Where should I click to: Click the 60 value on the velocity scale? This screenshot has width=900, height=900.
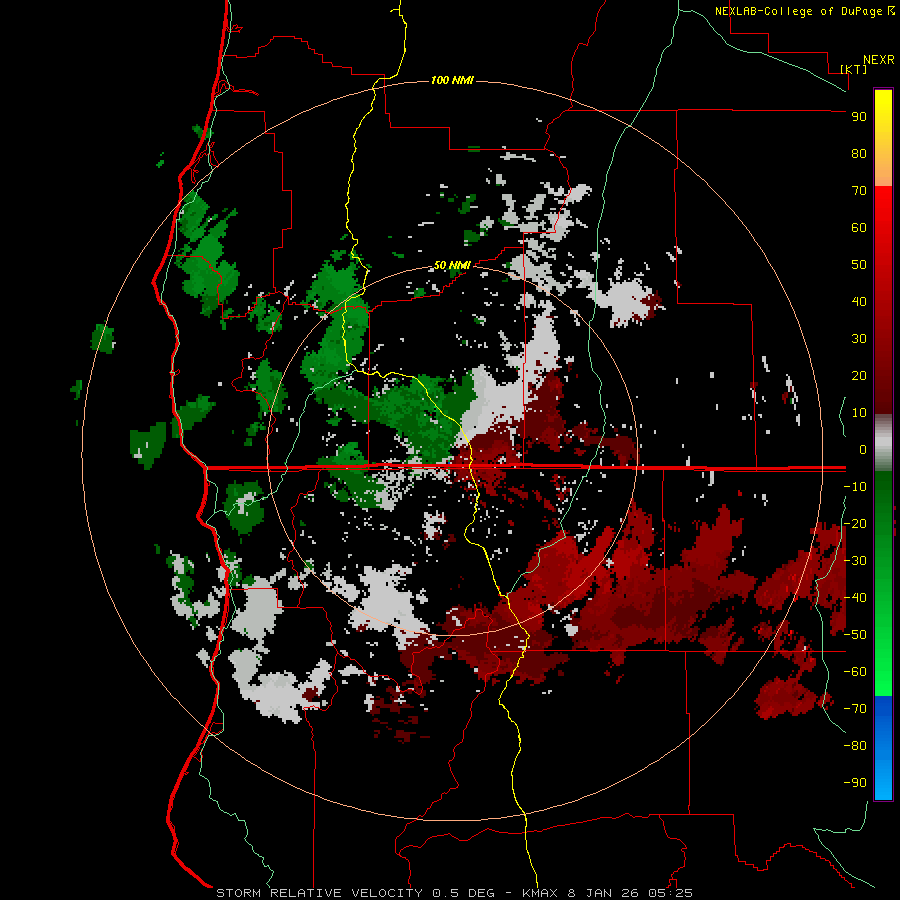[859, 228]
